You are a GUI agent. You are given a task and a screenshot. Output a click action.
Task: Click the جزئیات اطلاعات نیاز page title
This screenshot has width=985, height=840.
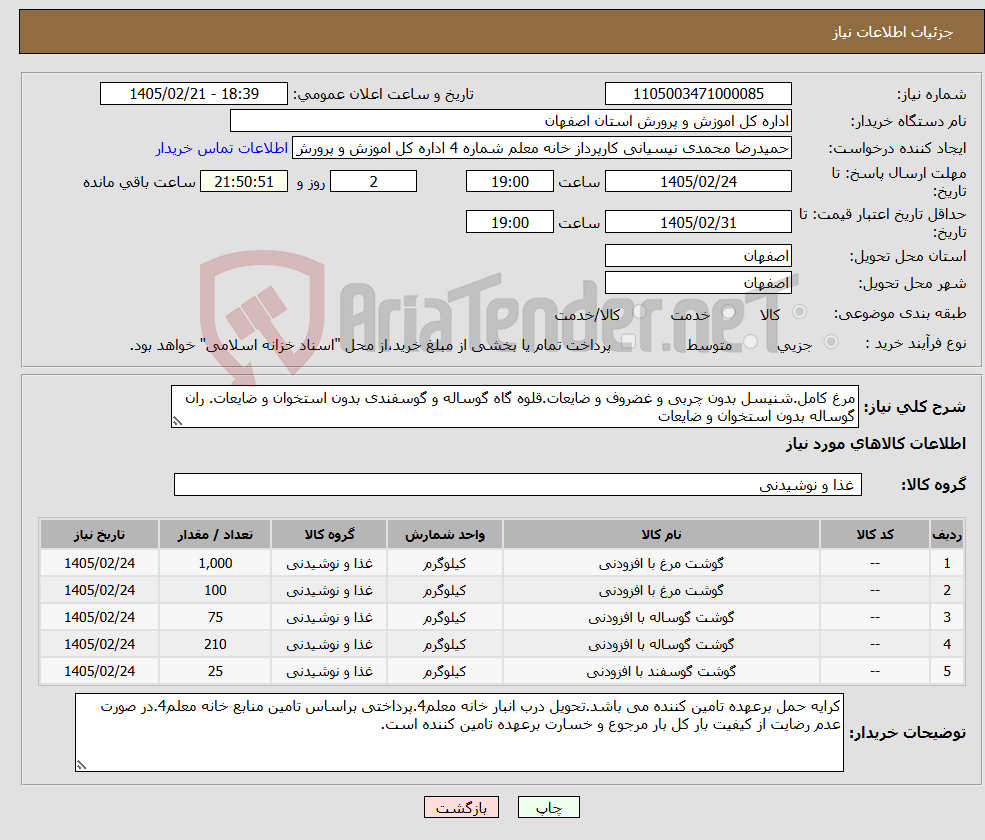coord(893,32)
